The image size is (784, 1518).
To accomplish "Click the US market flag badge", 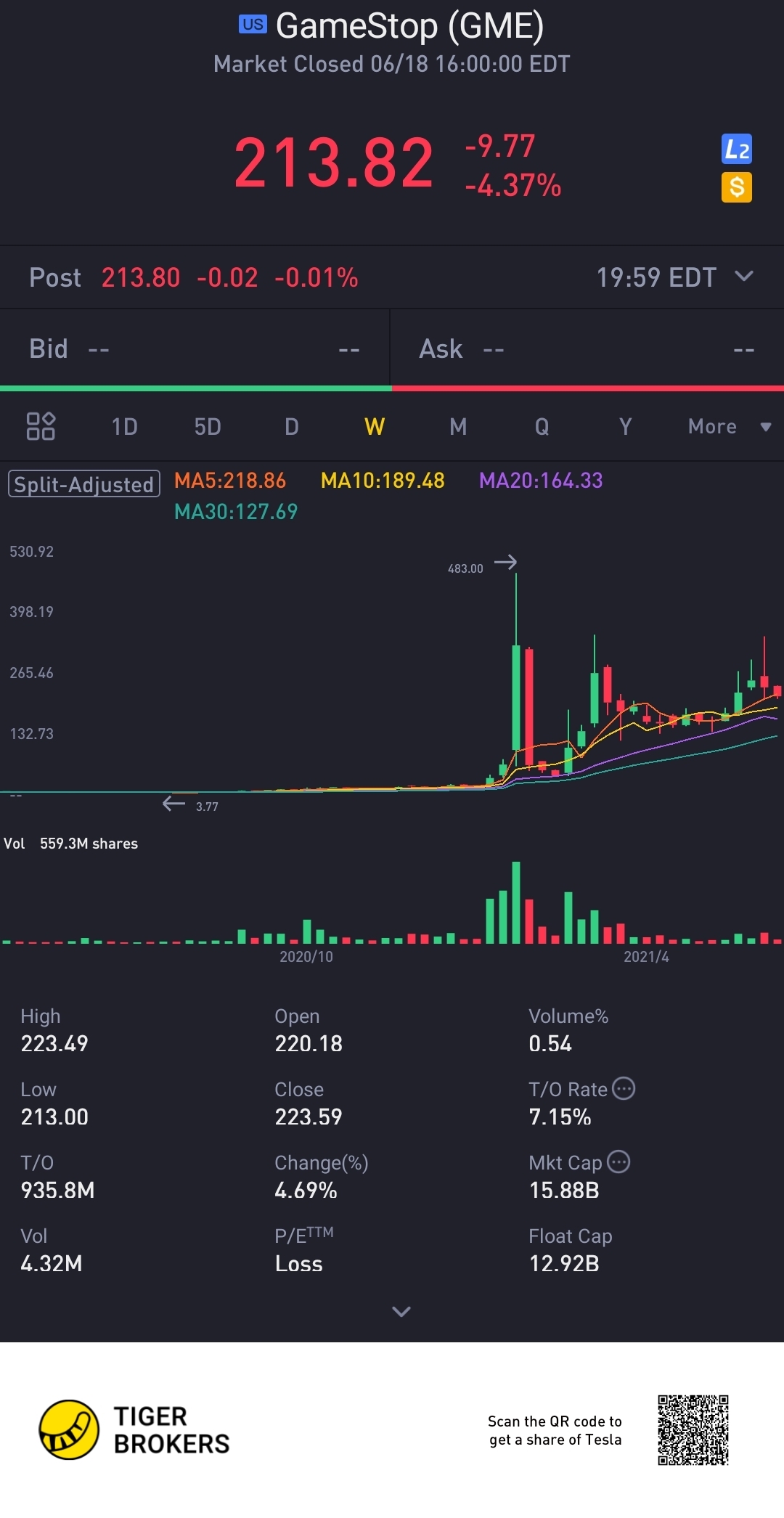I will [253, 24].
